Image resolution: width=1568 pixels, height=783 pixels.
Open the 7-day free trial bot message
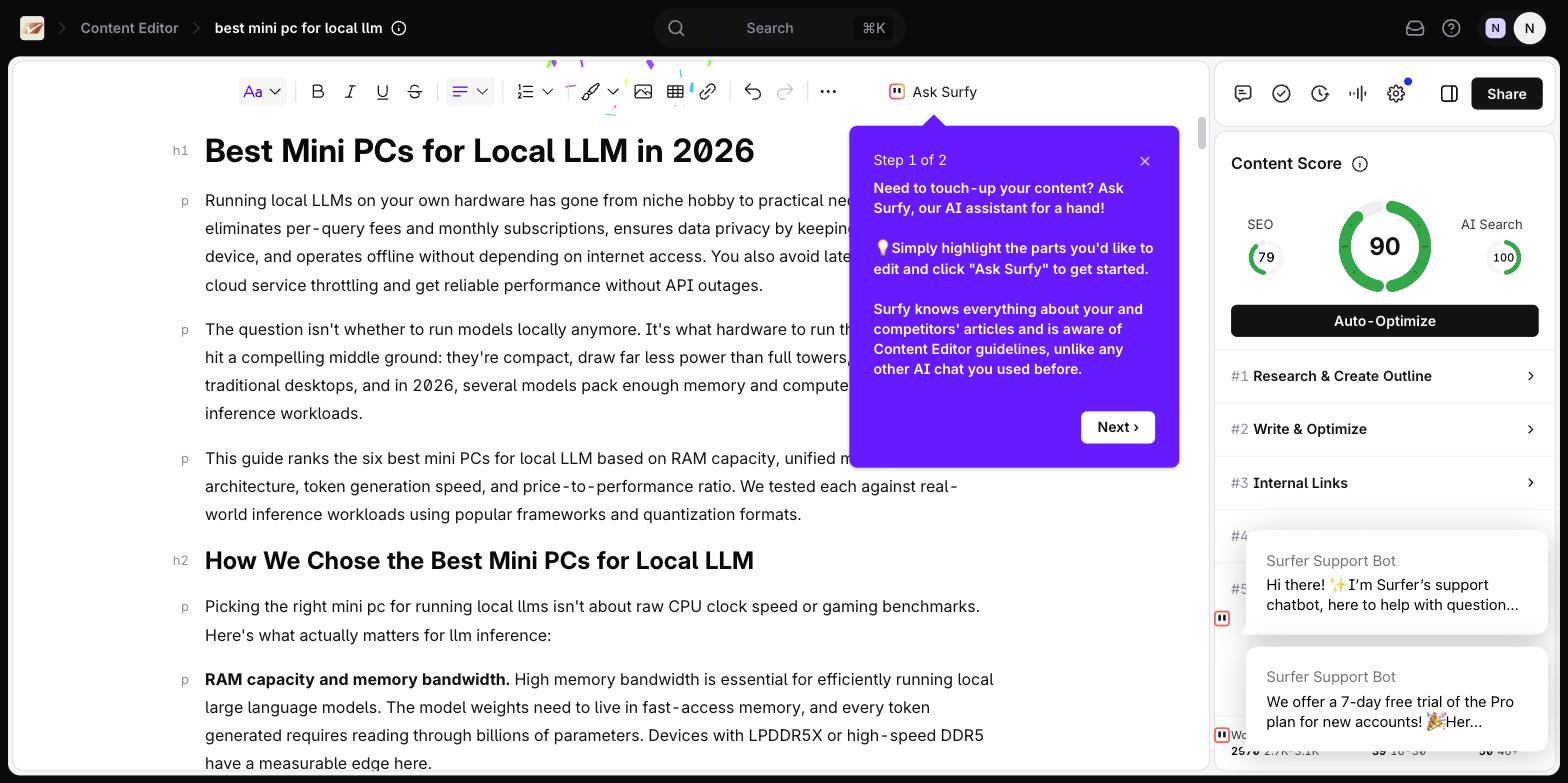(x=1396, y=700)
